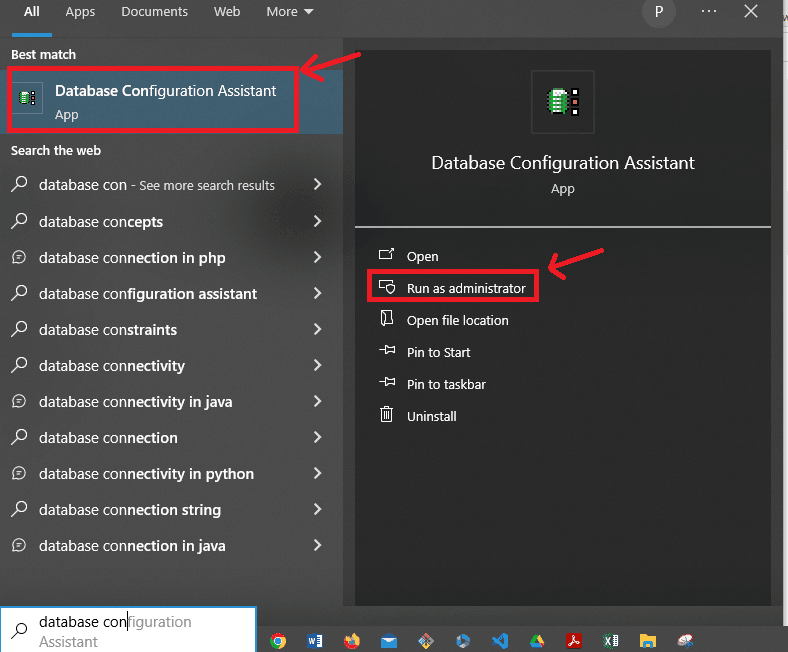Viewport: 788px width, 652px height.
Task: Launch Microsoft Word from the taskbar
Action: pyautogui.click(x=314, y=641)
